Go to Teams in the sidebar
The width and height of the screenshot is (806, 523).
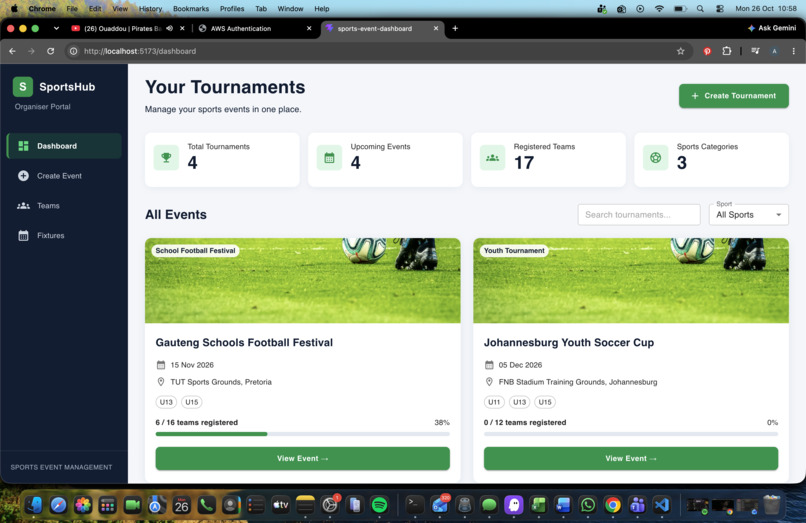pyautogui.click(x=64, y=206)
